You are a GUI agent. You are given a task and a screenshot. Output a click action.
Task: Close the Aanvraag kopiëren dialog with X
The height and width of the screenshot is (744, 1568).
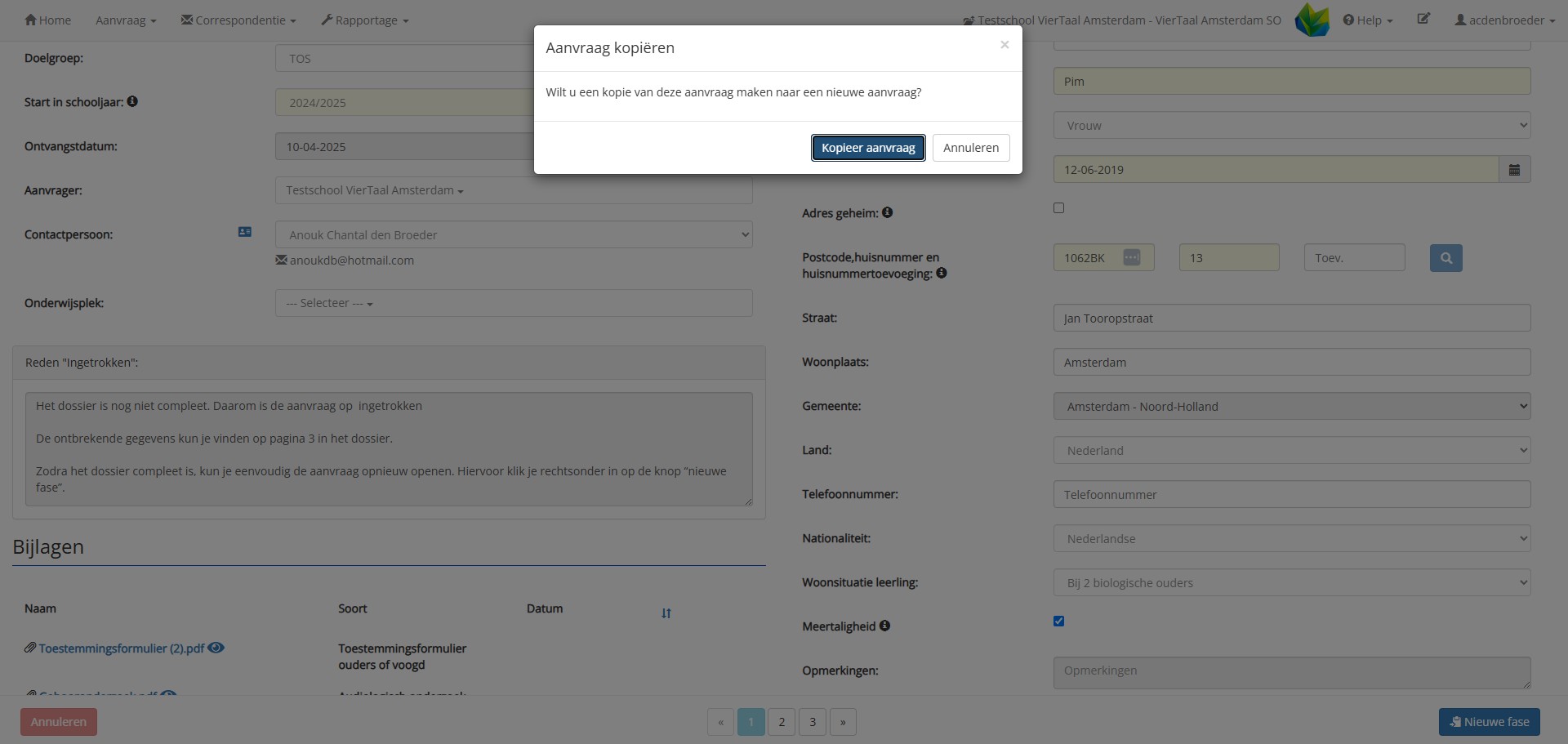tap(1004, 45)
